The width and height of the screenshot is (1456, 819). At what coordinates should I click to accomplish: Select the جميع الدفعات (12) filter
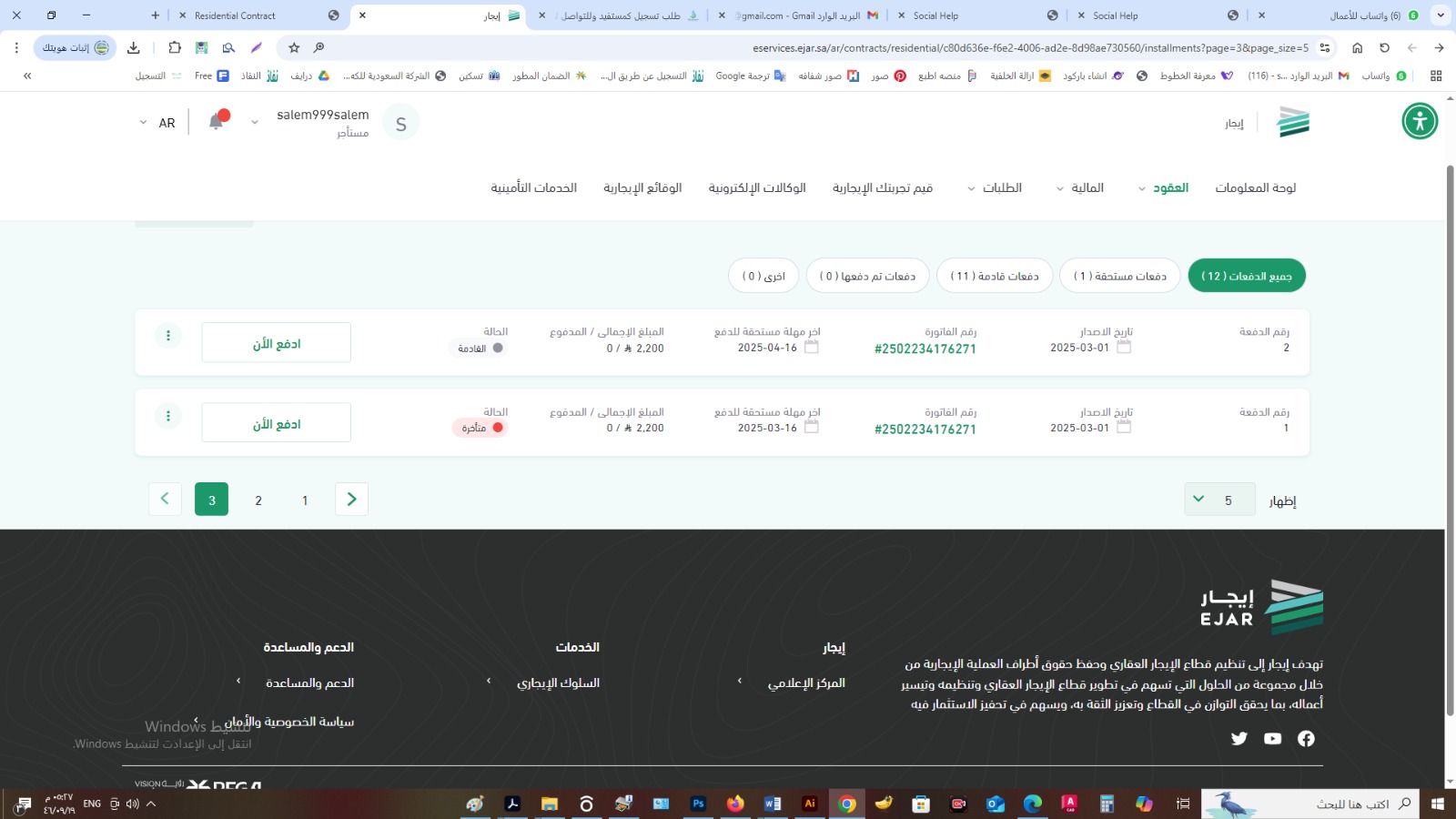coord(1246,276)
